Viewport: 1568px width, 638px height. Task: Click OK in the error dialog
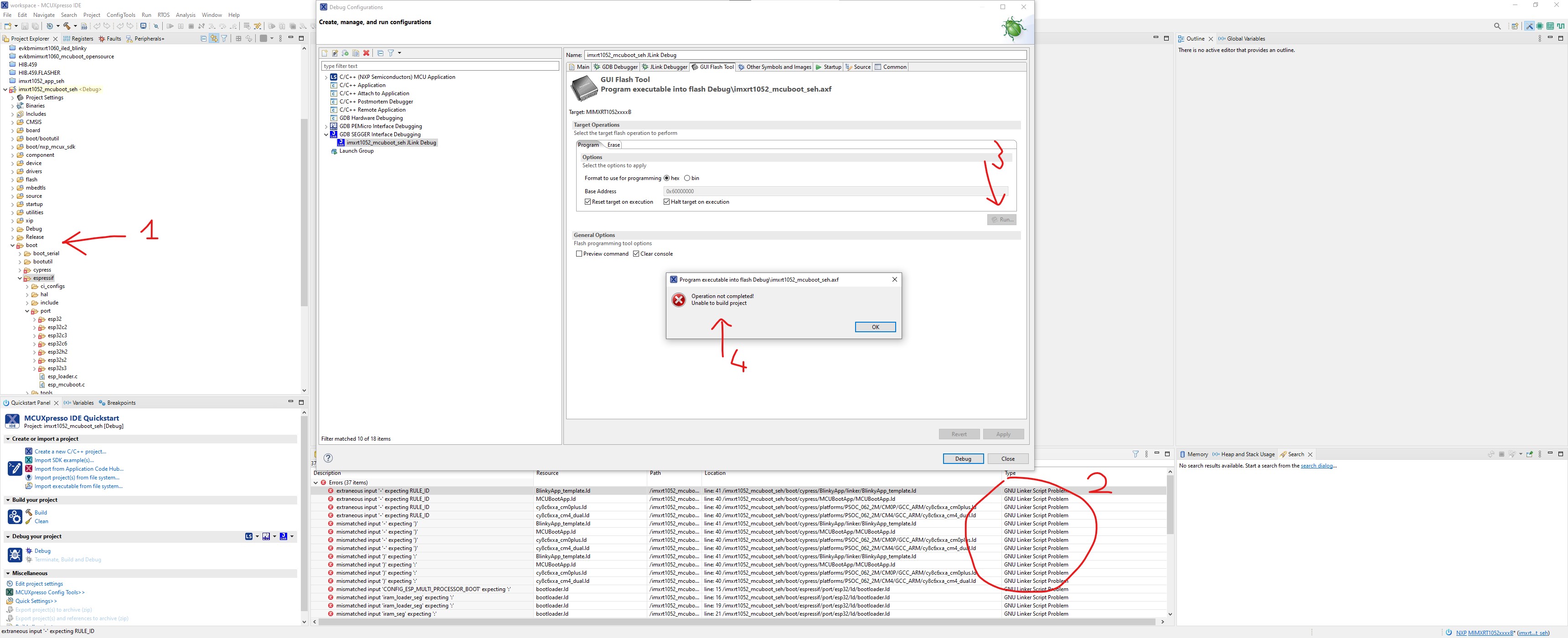875,327
